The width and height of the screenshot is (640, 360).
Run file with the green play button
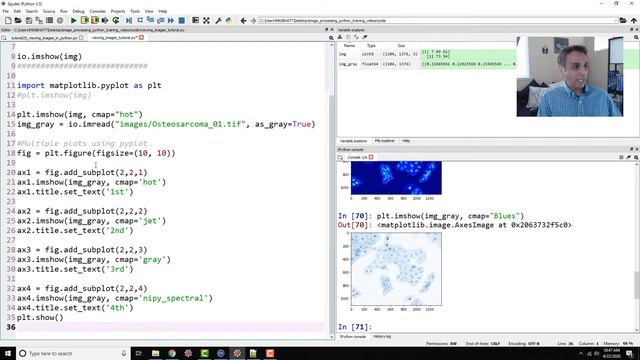point(73,20)
